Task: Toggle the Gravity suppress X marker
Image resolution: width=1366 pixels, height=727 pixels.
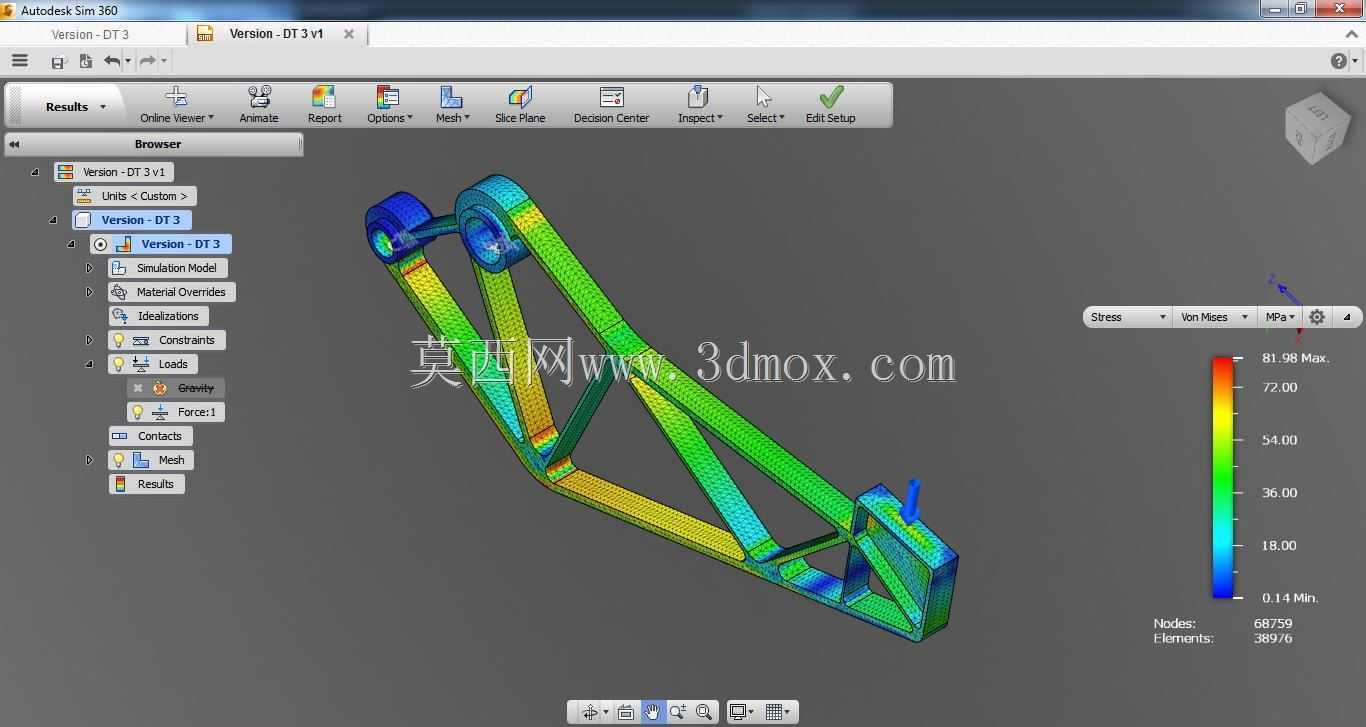Action: point(138,388)
